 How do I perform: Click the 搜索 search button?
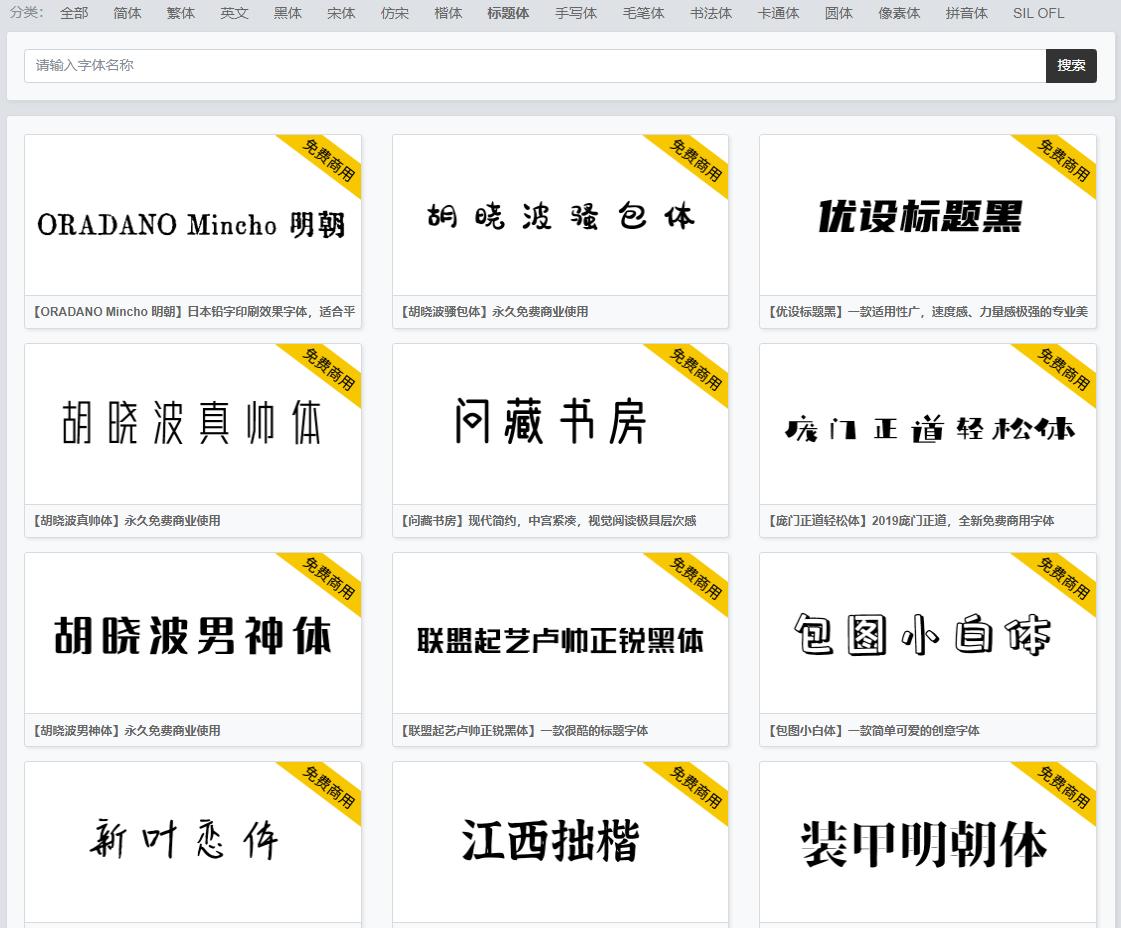1071,65
